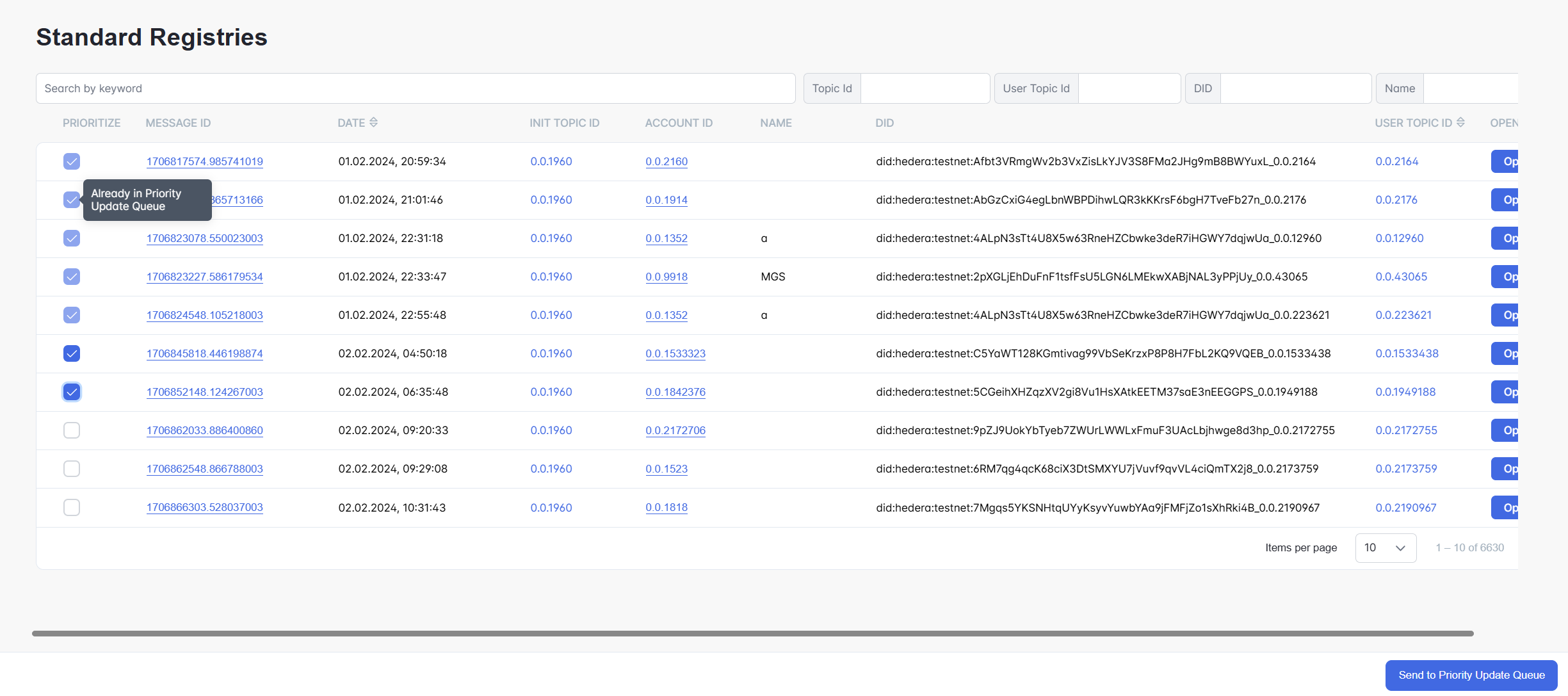Focus the Search by keyword field

pos(415,88)
